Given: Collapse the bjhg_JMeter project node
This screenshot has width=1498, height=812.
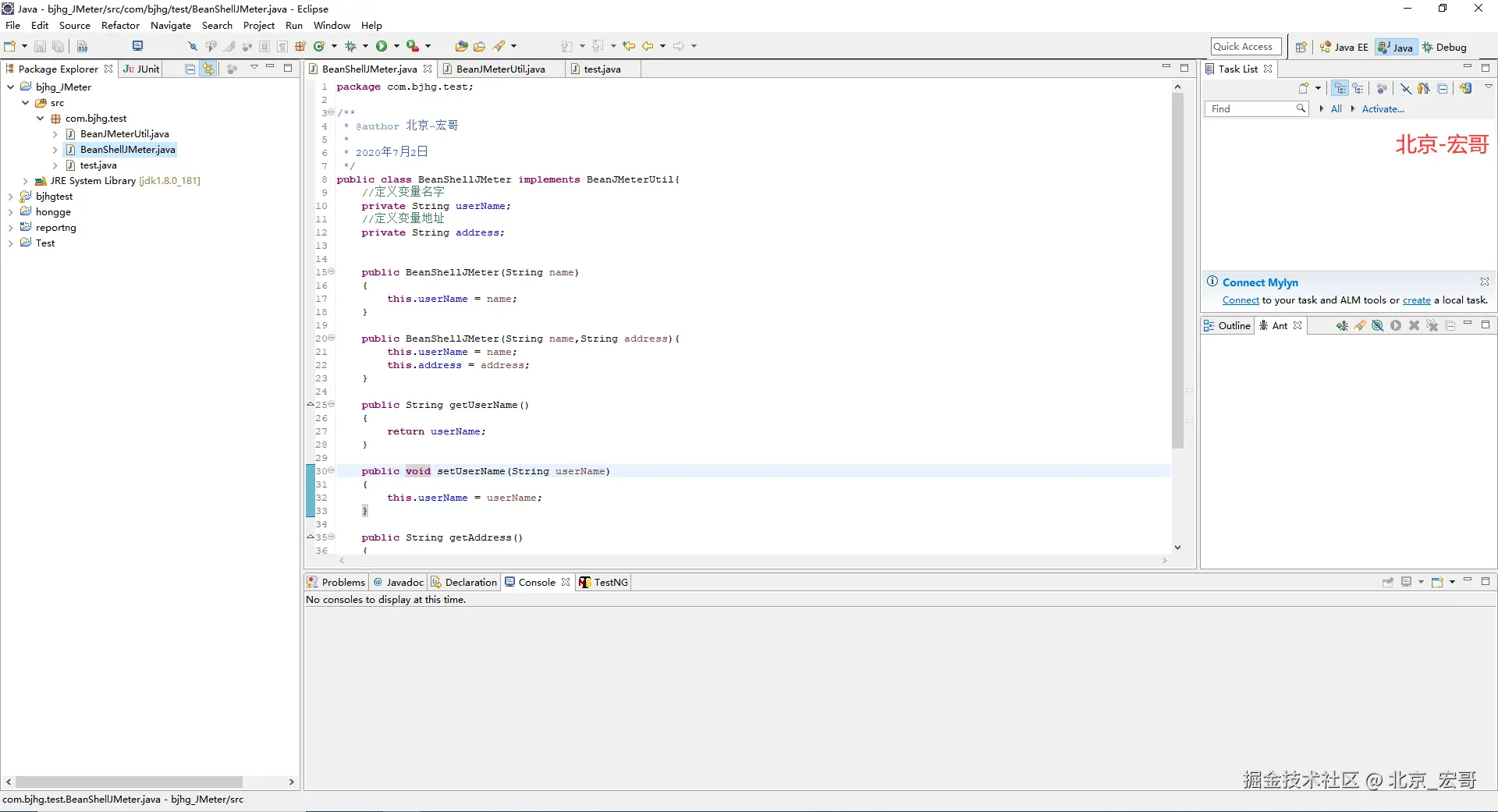Looking at the screenshot, I should coord(10,87).
